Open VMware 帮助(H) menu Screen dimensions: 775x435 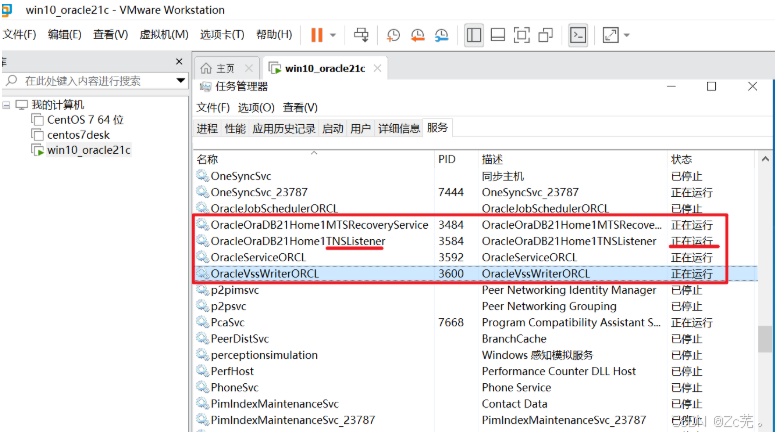[274, 35]
